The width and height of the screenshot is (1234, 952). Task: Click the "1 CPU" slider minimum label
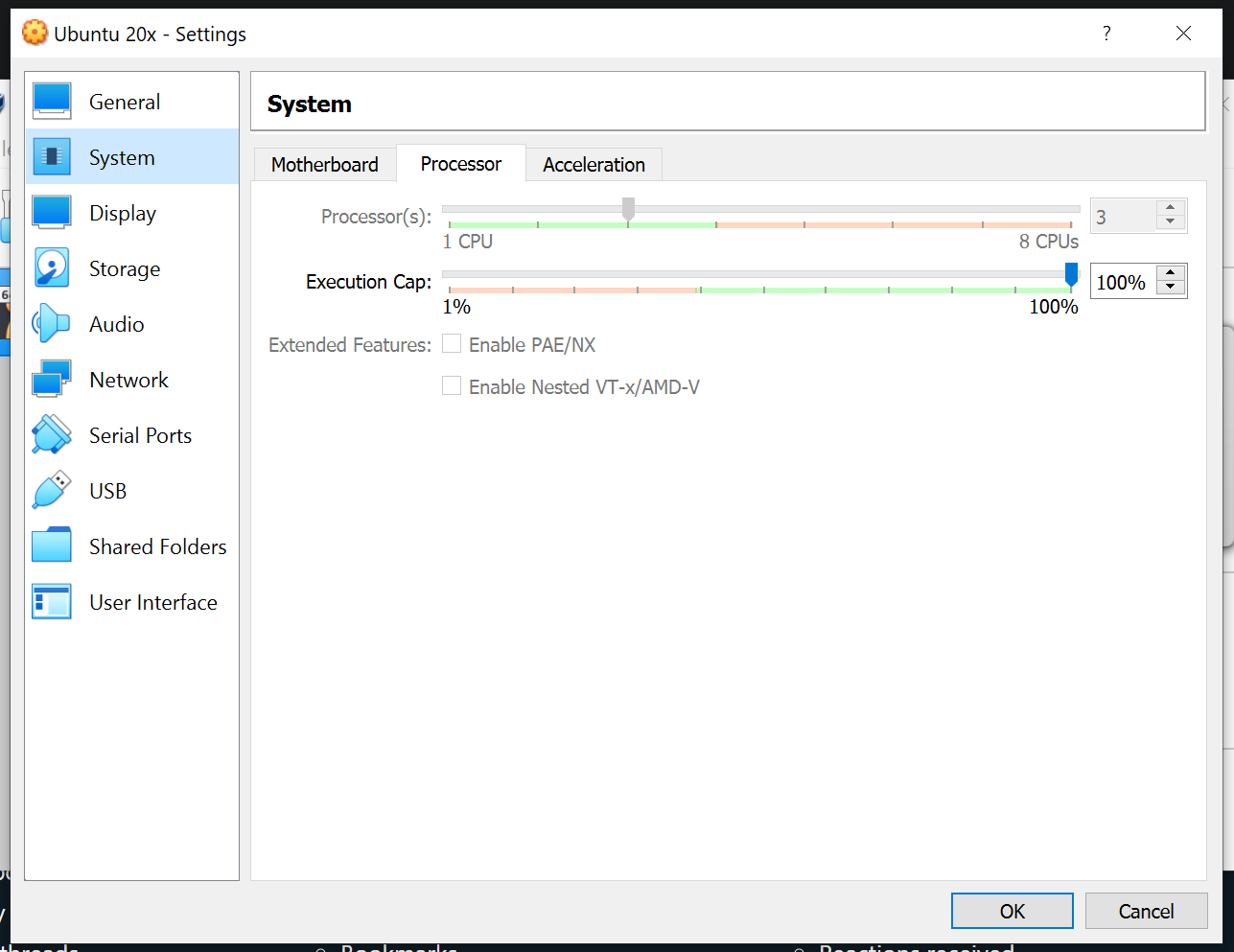tap(468, 242)
